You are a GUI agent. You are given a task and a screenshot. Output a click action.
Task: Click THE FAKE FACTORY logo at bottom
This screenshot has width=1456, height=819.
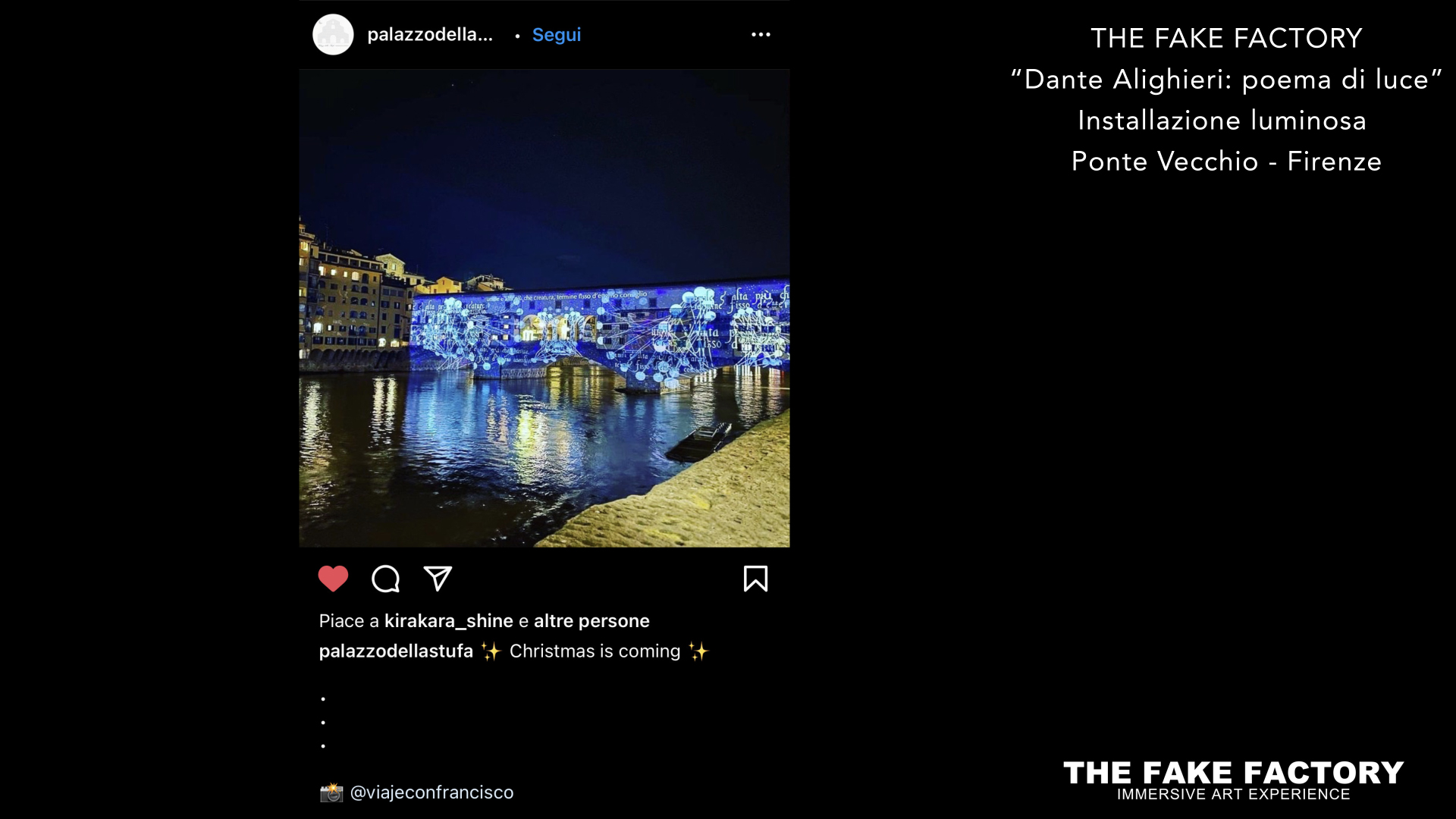[1234, 773]
